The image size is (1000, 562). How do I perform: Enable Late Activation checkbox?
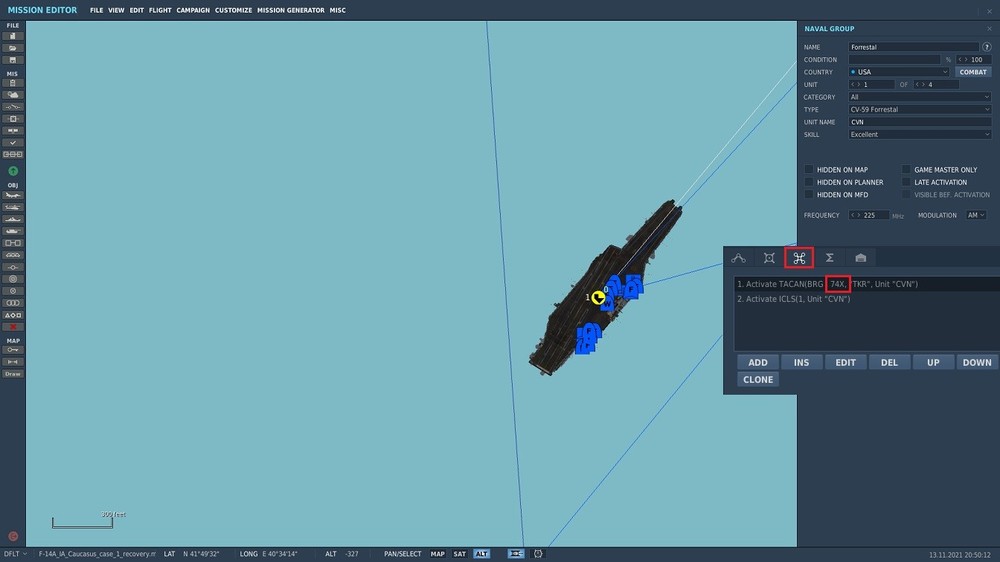pyautogui.click(x=906, y=182)
